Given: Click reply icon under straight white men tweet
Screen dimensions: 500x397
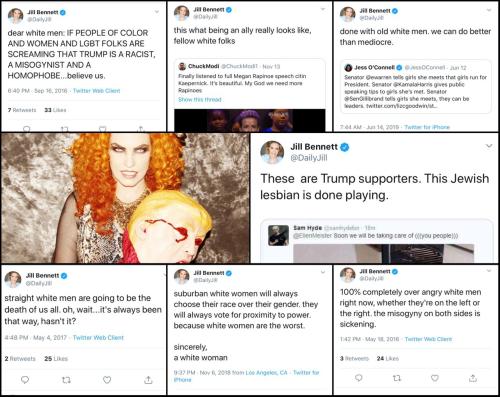Looking at the screenshot, I should point(25,380).
